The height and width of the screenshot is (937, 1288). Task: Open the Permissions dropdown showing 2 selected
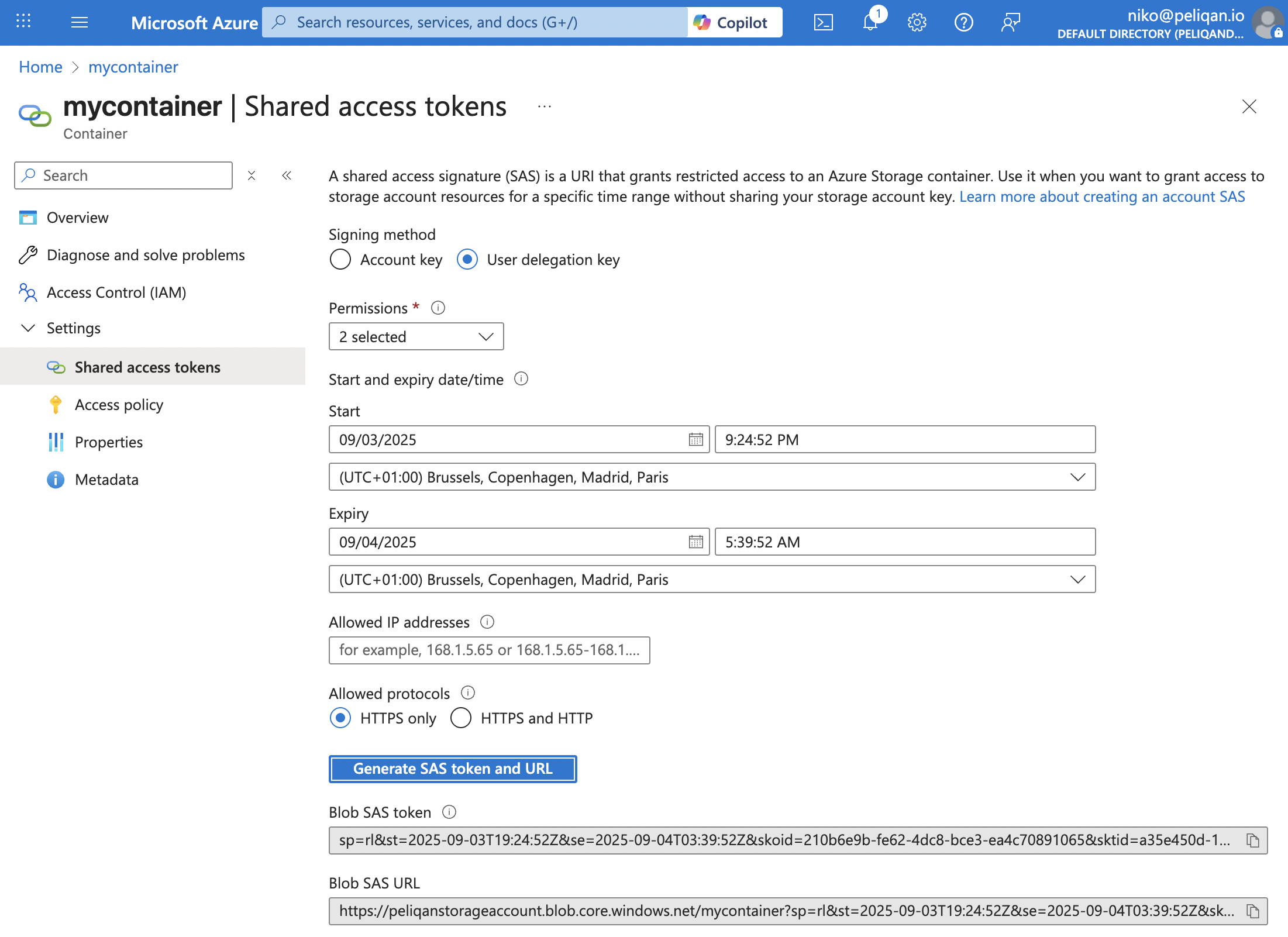tap(416, 336)
